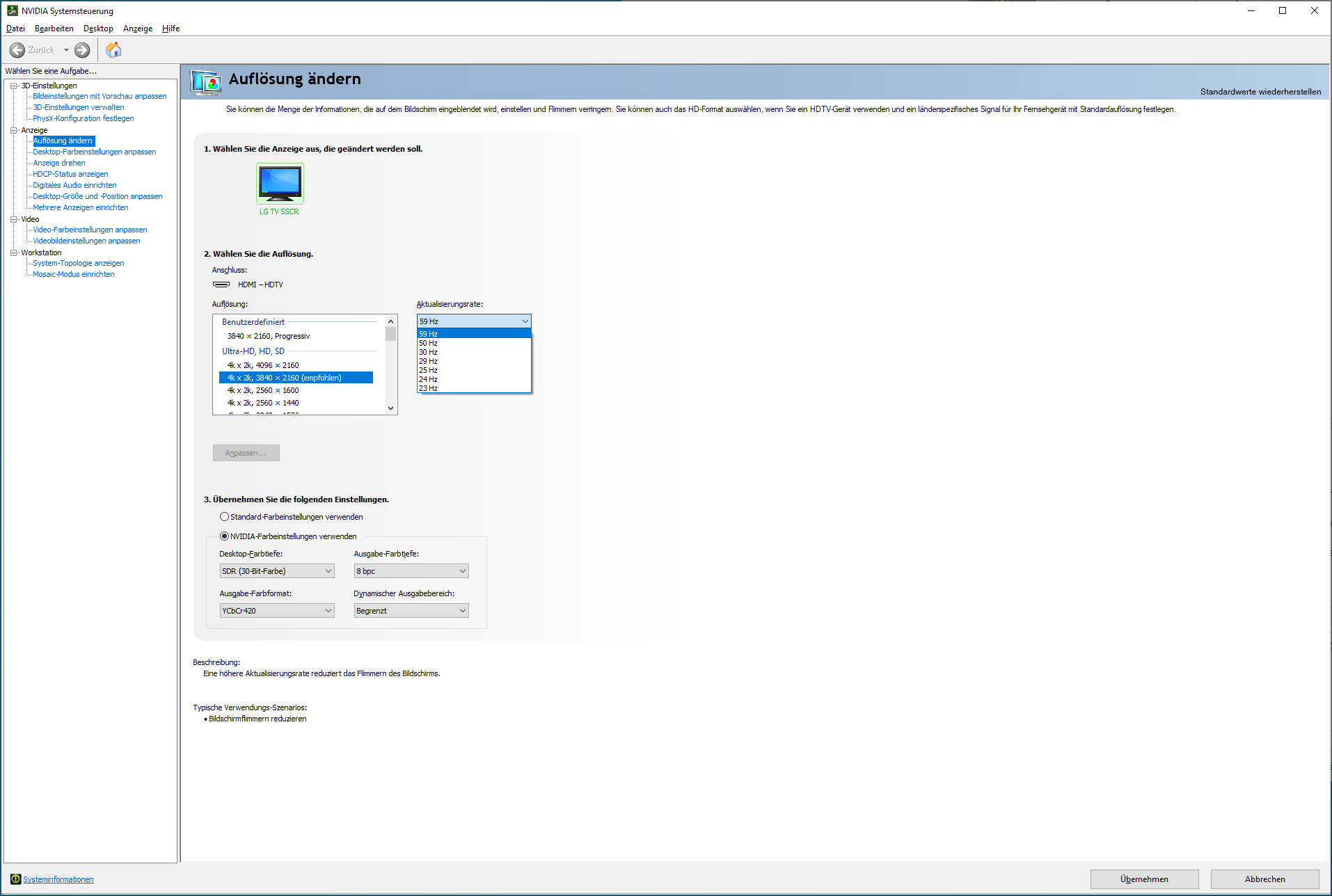The width and height of the screenshot is (1332, 896).
Task: Open Videobildeinstellungen anpassen
Action: click(x=86, y=241)
